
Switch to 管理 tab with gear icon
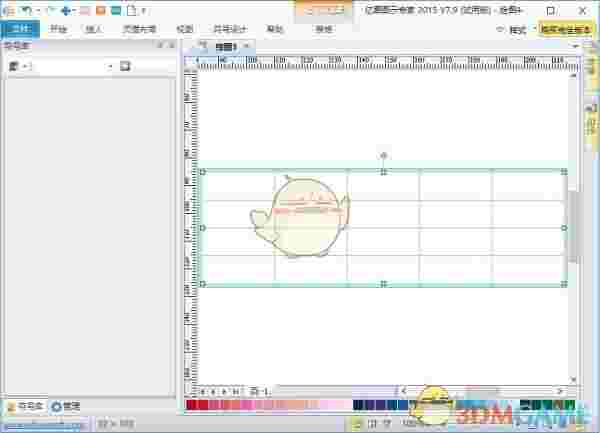pyautogui.click(x=65, y=406)
